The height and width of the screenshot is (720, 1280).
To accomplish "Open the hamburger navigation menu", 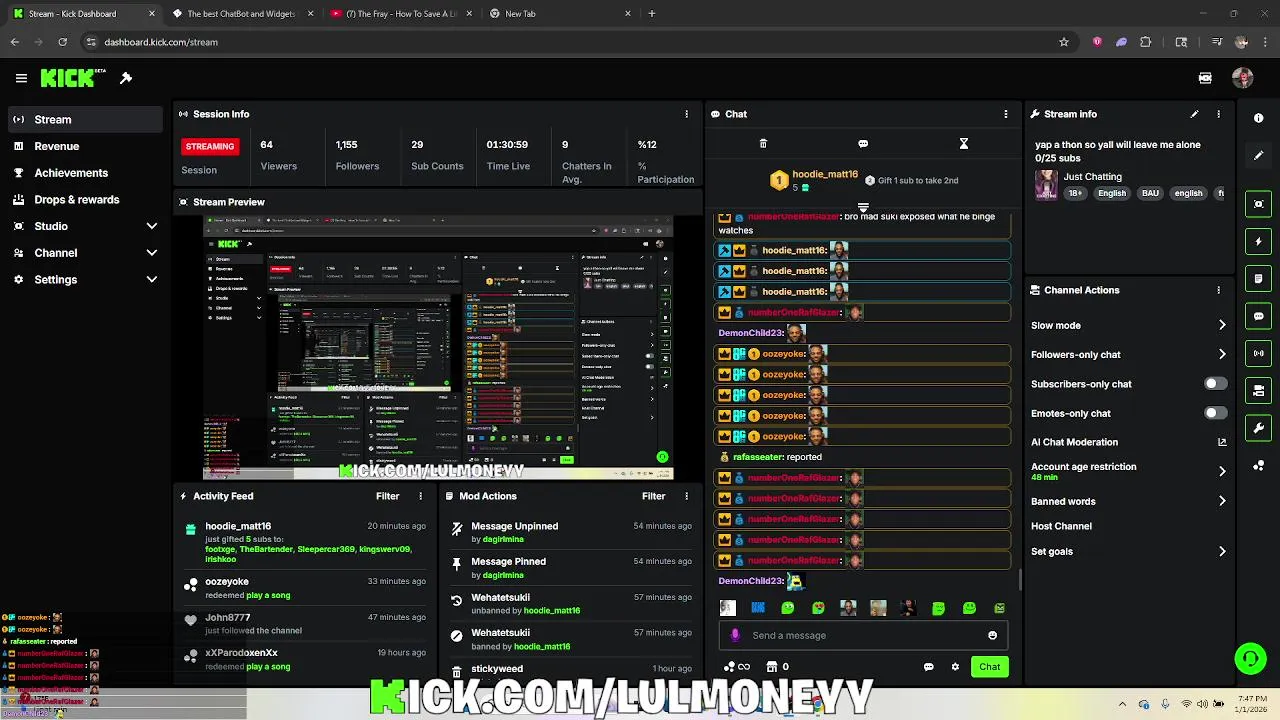I will tap(21, 78).
